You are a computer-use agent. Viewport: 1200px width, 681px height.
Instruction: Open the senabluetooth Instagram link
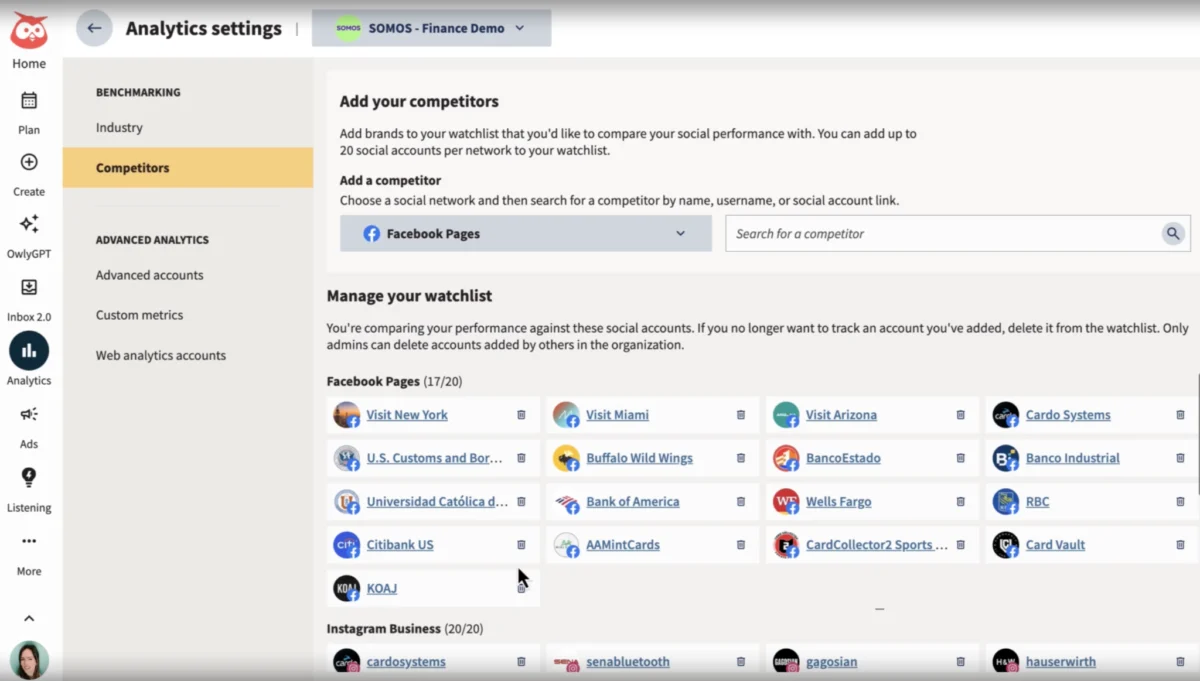[628, 662]
